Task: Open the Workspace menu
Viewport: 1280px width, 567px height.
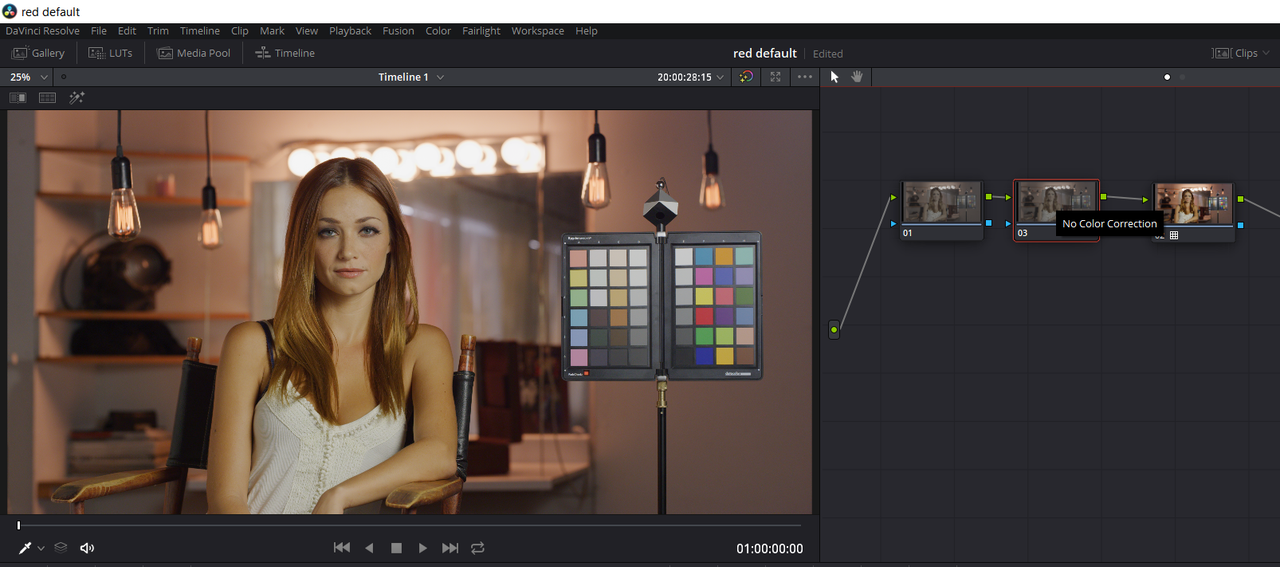Action: 538,31
